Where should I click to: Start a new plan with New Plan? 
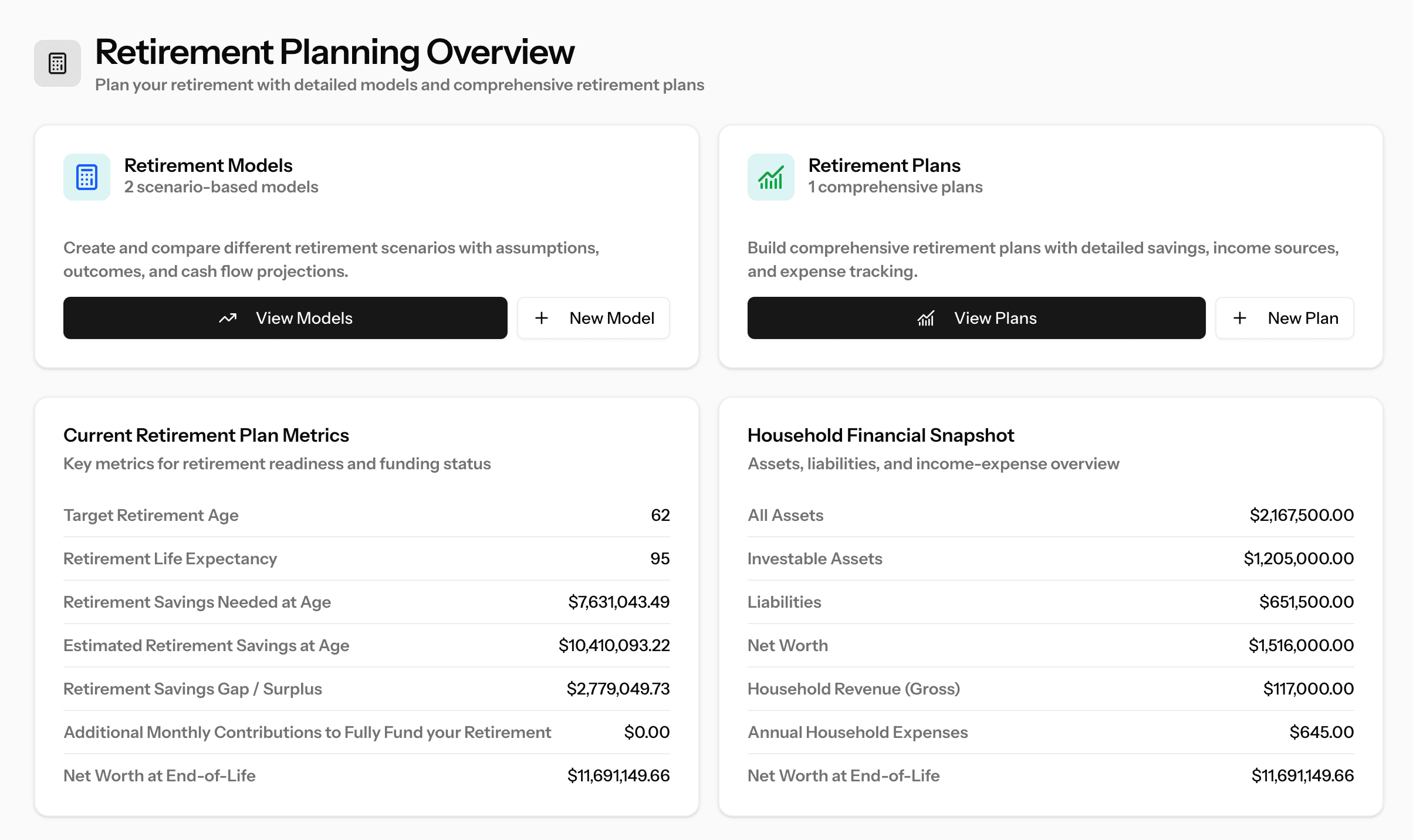1284,318
